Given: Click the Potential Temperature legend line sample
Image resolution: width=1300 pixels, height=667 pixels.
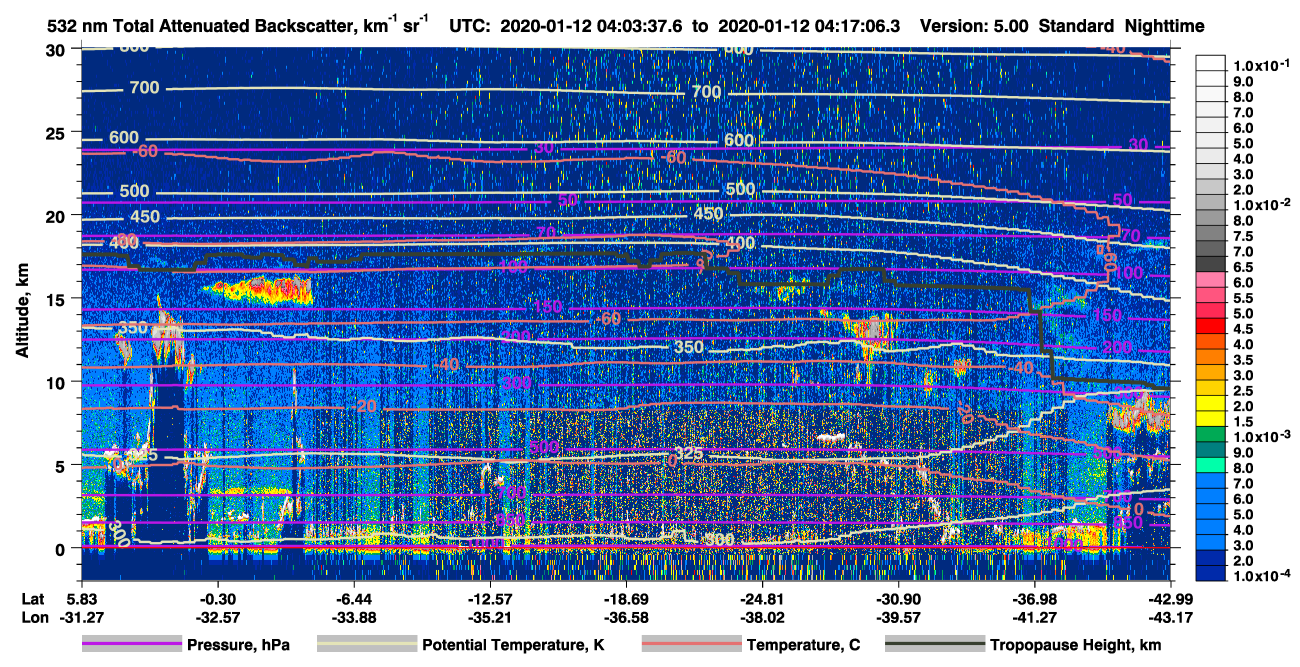Looking at the screenshot, I should click(x=366, y=645).
